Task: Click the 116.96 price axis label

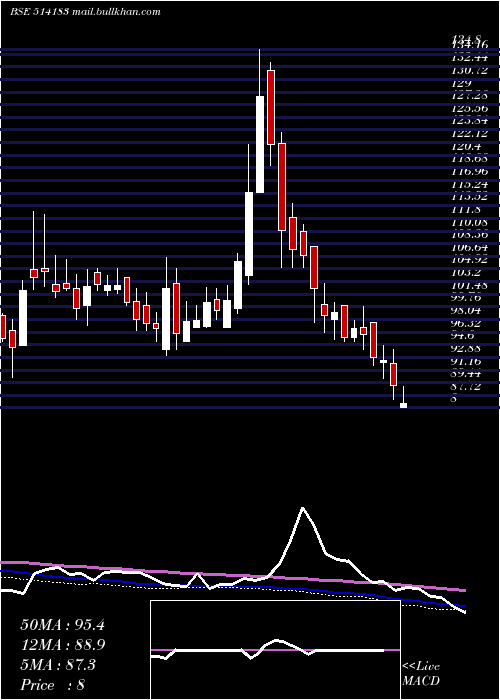Action: [x=469, y=172]
